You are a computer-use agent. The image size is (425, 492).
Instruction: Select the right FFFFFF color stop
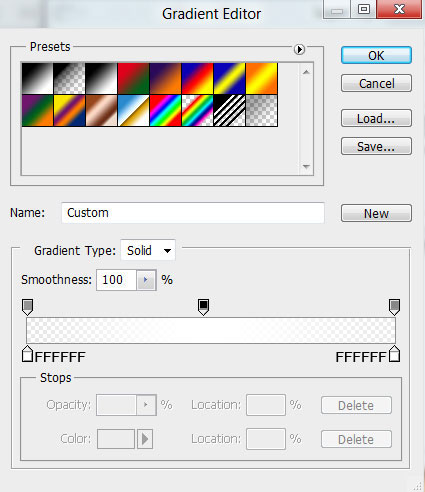click(394, 354)
